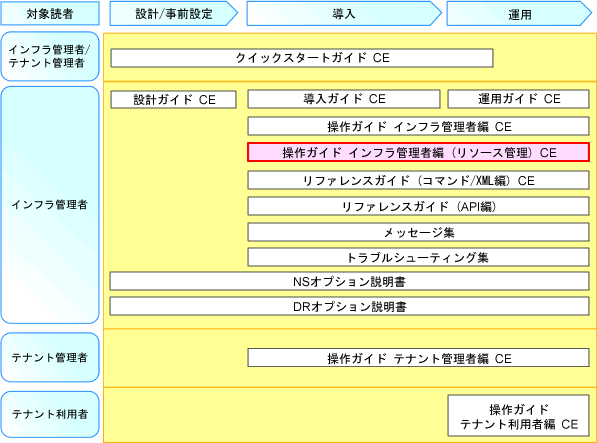The height and width of the screenshot is (443, 597).
Task: Select 操作ガイド テナント利用者編 CE box
Action: coord(519,416)
